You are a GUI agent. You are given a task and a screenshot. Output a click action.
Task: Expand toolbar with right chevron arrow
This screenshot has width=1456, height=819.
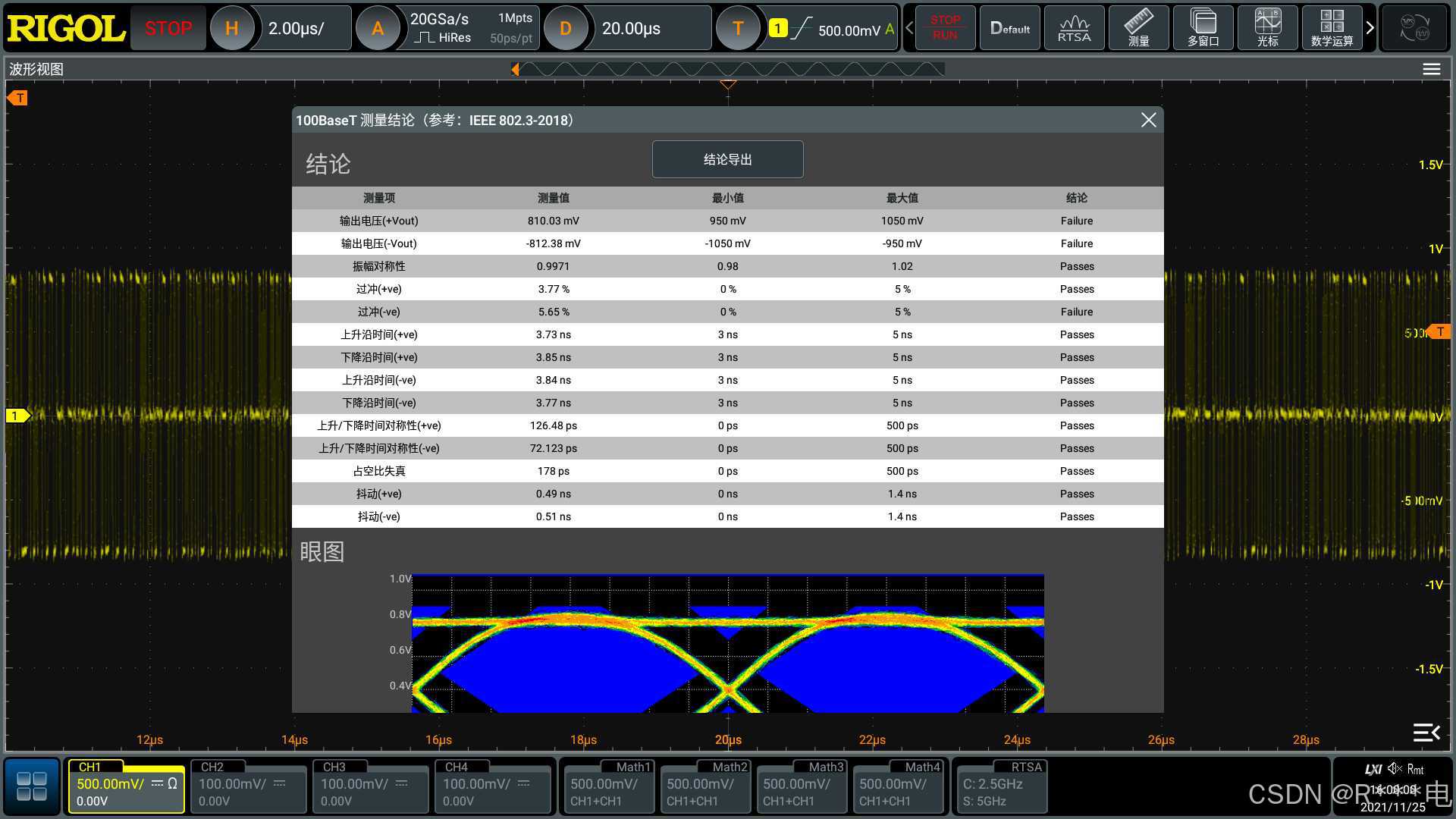pos(1370,28)
